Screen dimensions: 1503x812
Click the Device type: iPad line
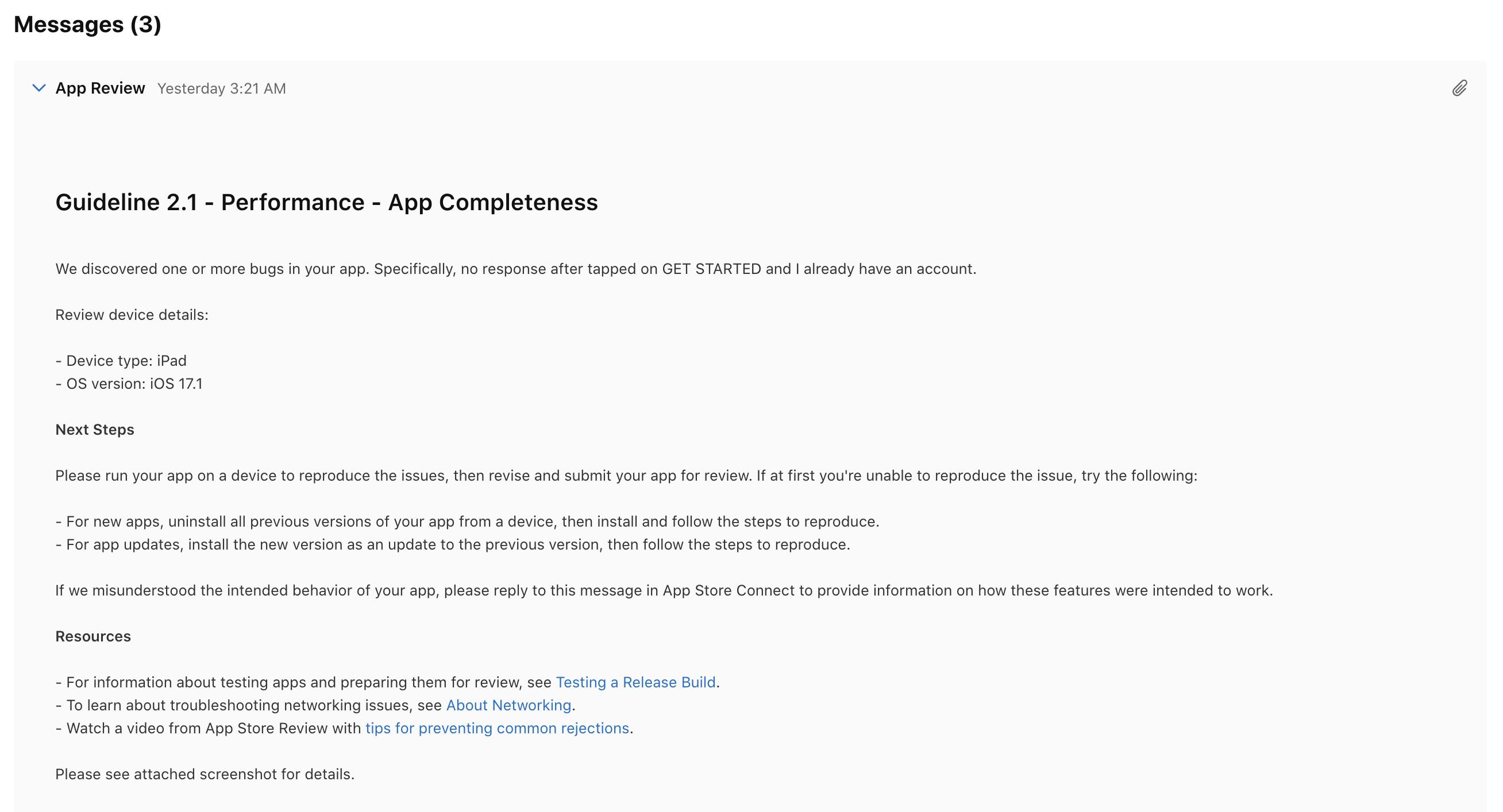point(121,361)
